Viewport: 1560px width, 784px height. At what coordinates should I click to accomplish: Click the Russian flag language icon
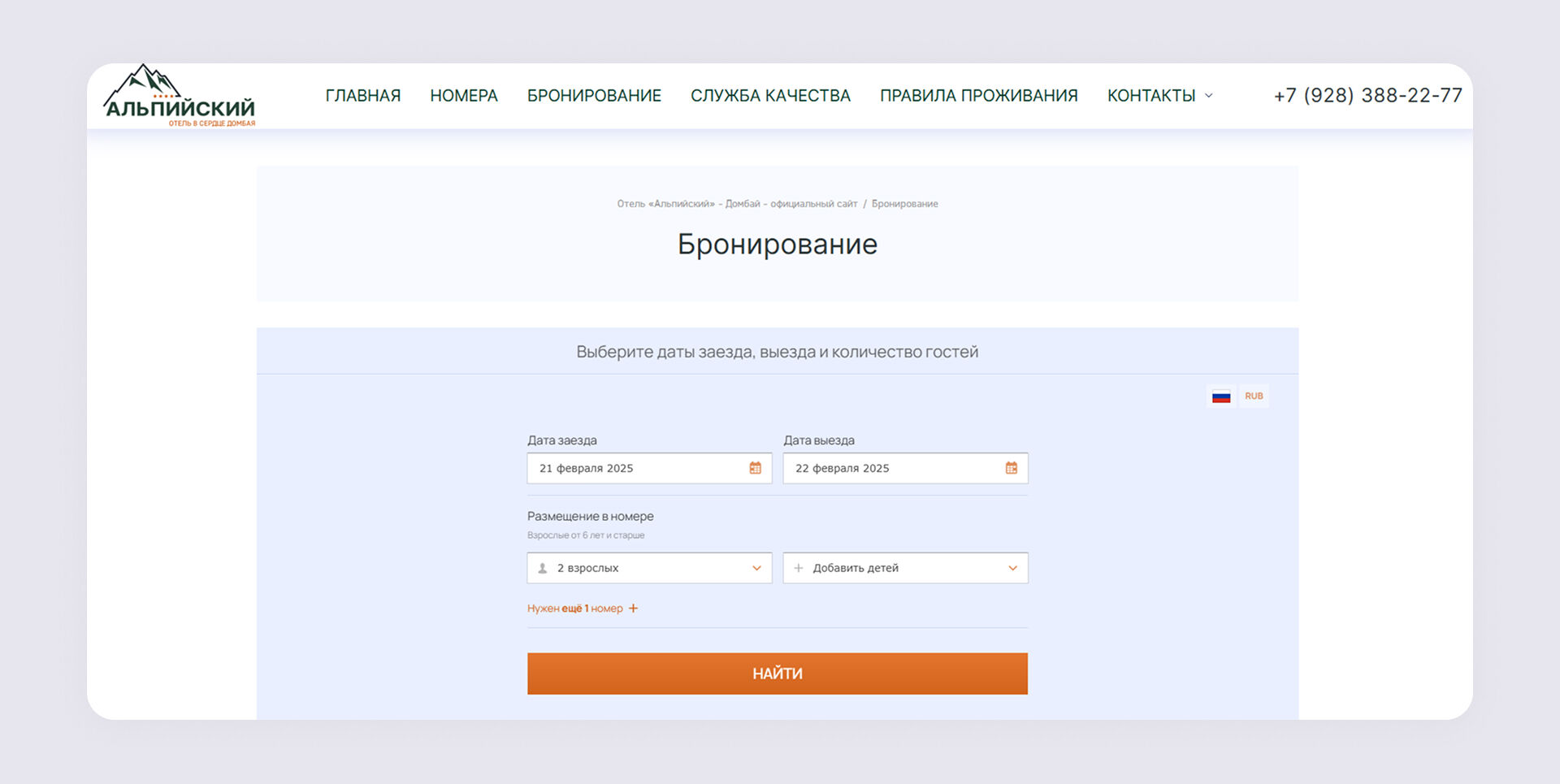click(1220, 396)
